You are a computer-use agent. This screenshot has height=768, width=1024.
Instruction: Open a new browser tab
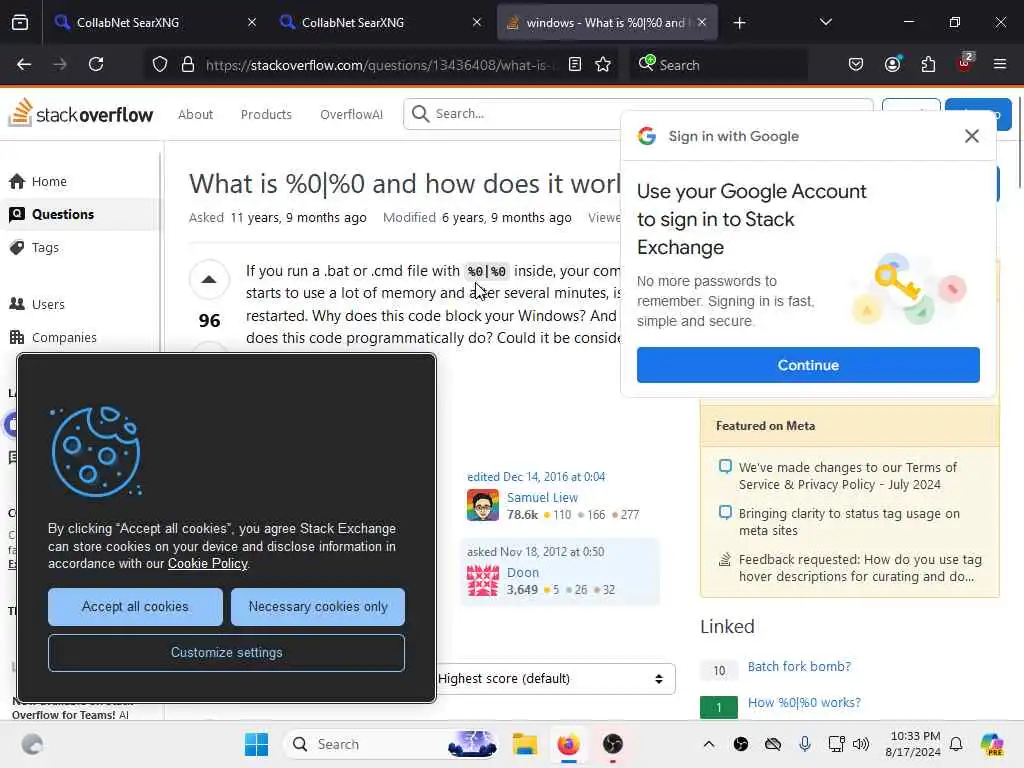[739, 23]
